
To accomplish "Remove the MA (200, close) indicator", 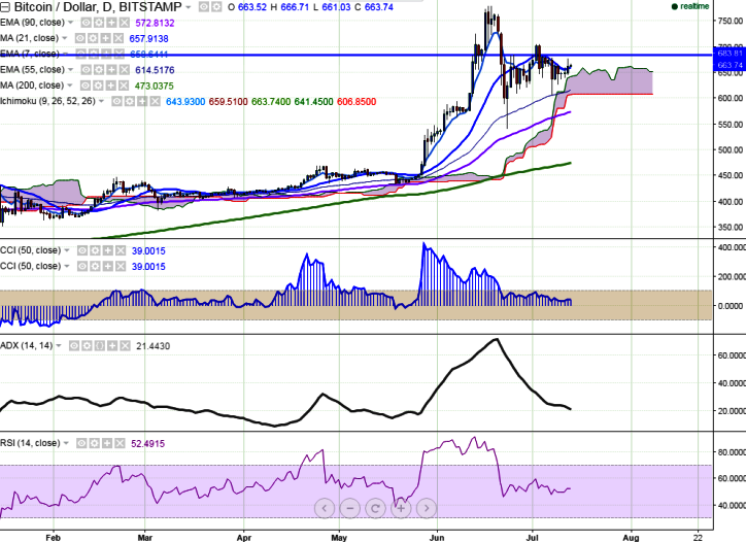I will (123, 86).
